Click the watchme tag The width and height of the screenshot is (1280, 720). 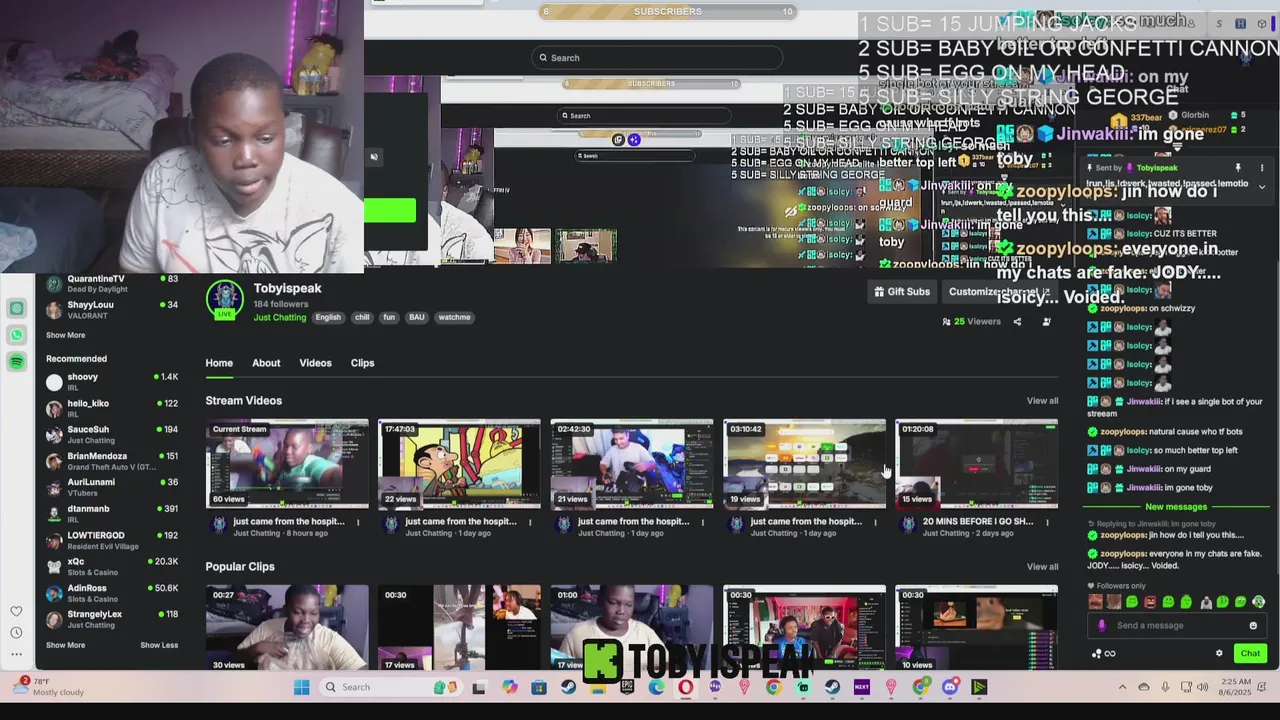point(454,317)
